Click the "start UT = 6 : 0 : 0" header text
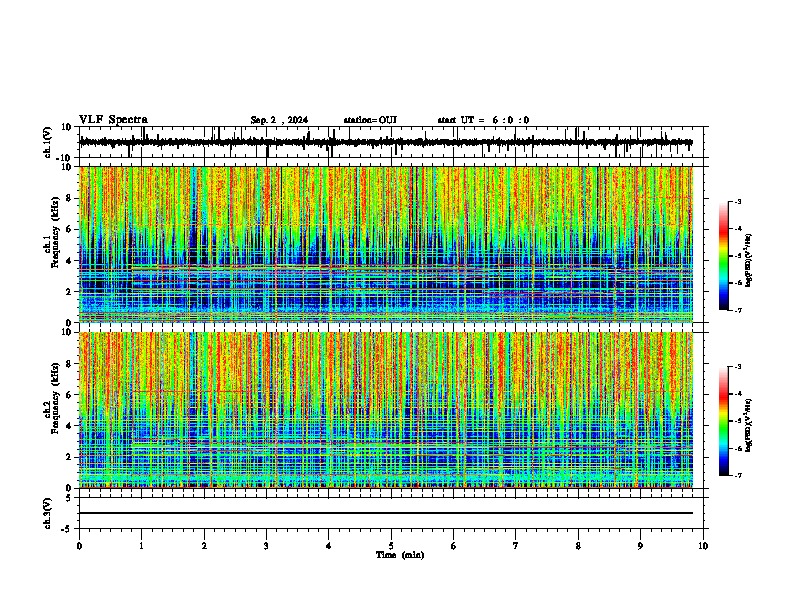The width and height of the screenshot is (792, 612). (x=483, y=120)
